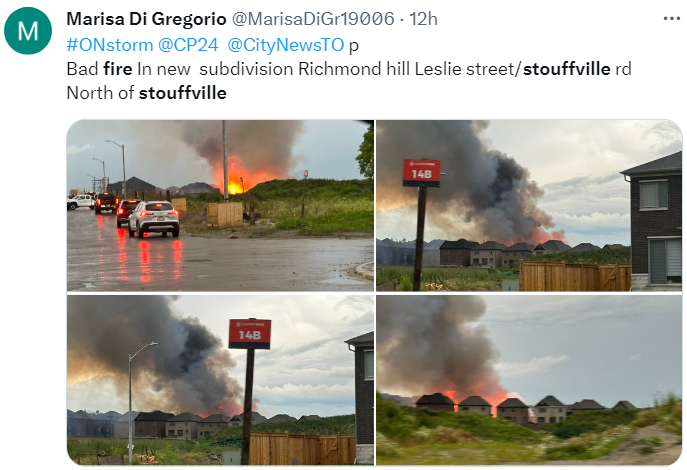Click the tweet text 'North of stouffville'

pyautogui.click(x=146, y=93)
